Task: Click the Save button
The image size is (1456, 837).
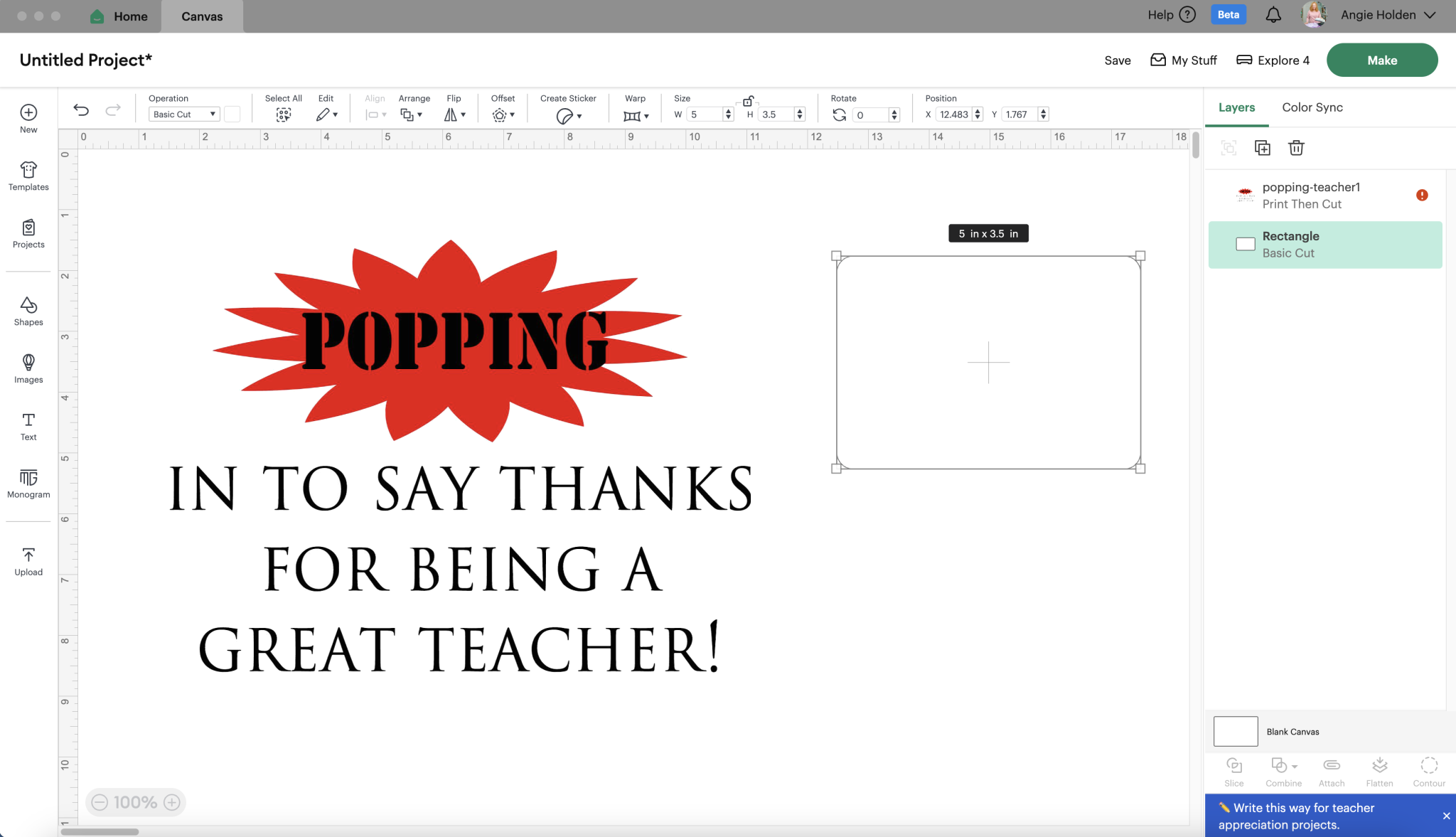Action: [x=1118, y=60]
